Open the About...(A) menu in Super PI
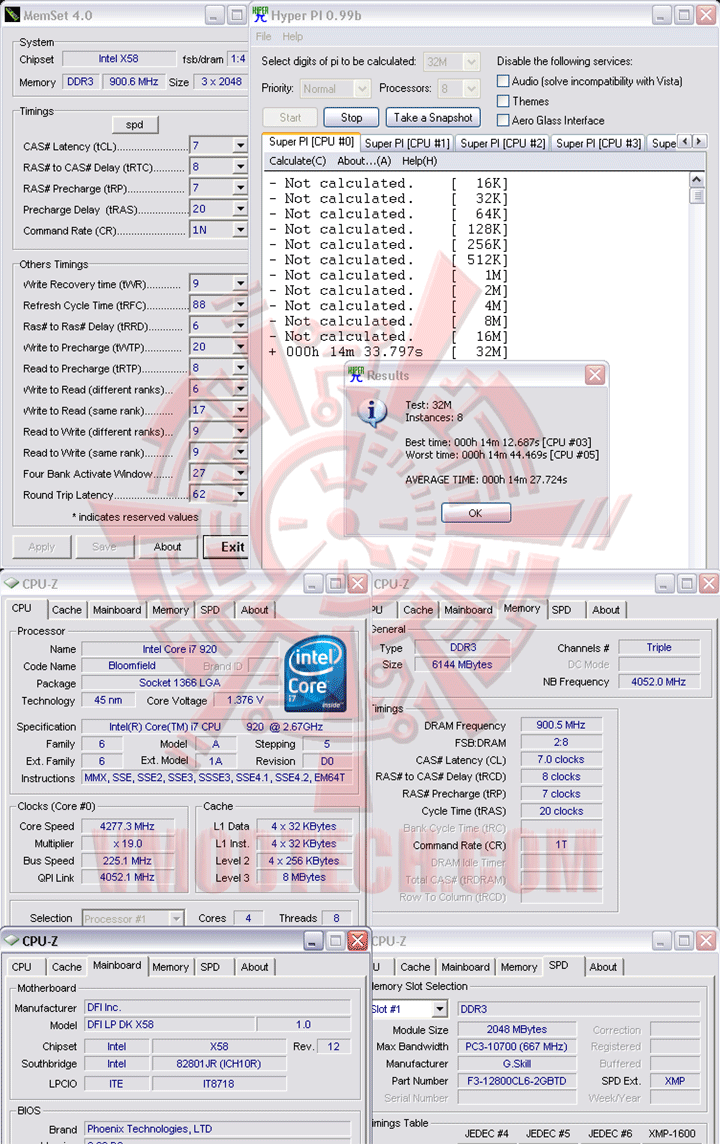This screenshot has width=720, height=1144. [364, 161]
